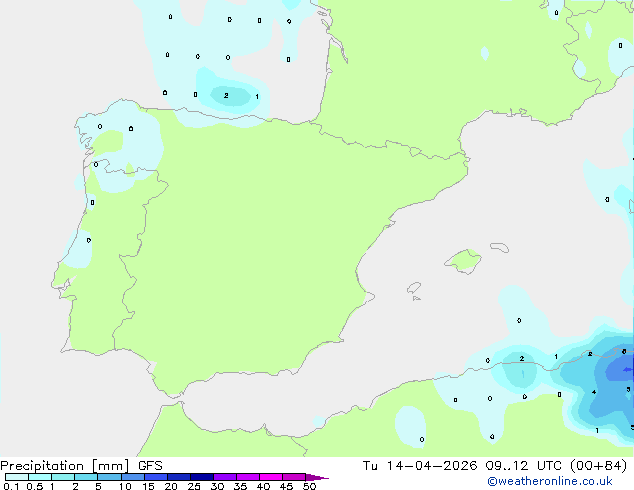Click the 4 mm value over eastern Algeria
Image resolution: width=634 pixels, height=490 pixels.
[594, 392]
